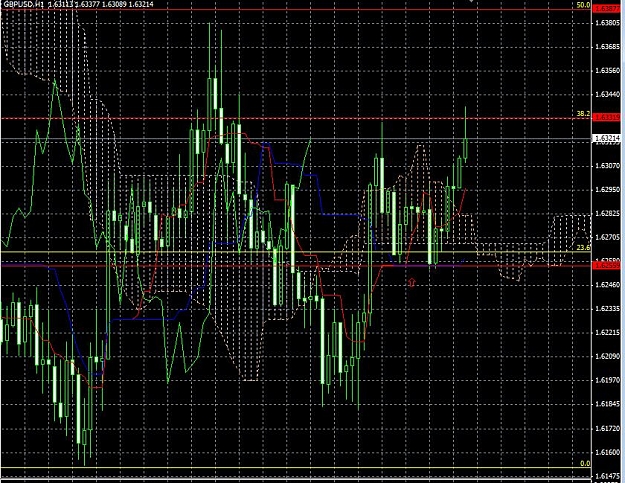
Task: Click price axis value 1.61475
Action: coord(607,476)
